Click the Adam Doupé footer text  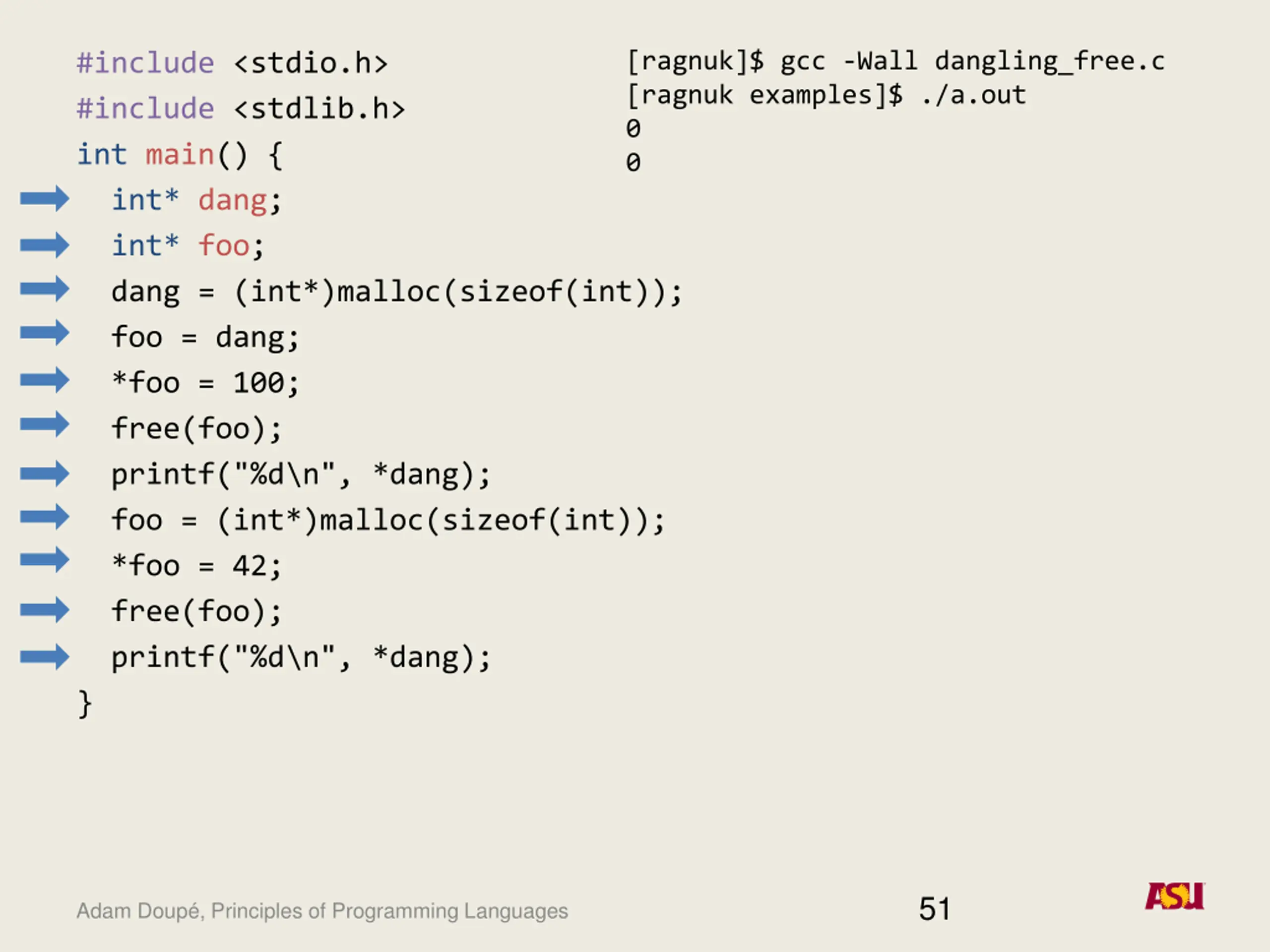pos(322,911)
